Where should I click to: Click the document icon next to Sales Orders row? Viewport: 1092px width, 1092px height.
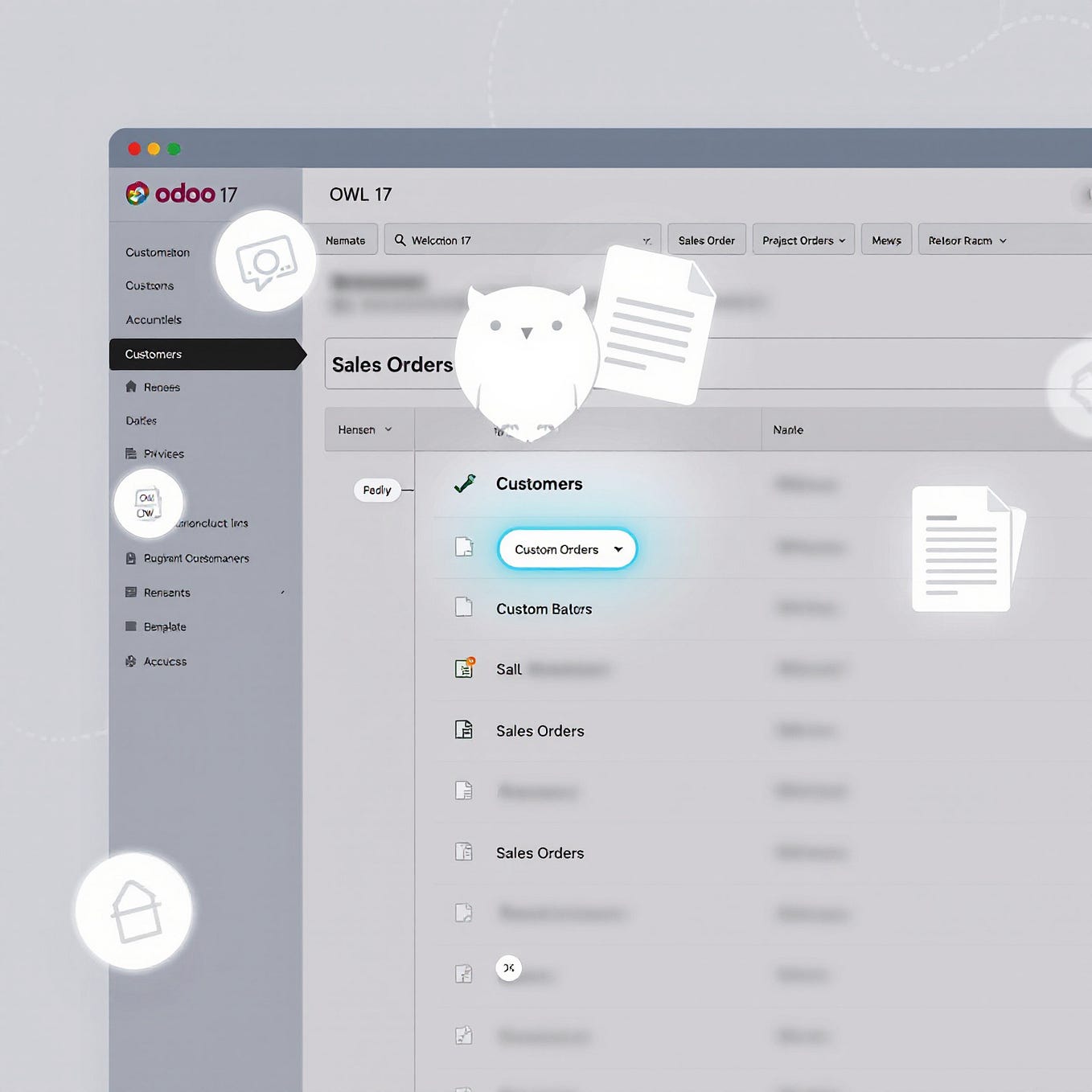(x=463, y=730)
